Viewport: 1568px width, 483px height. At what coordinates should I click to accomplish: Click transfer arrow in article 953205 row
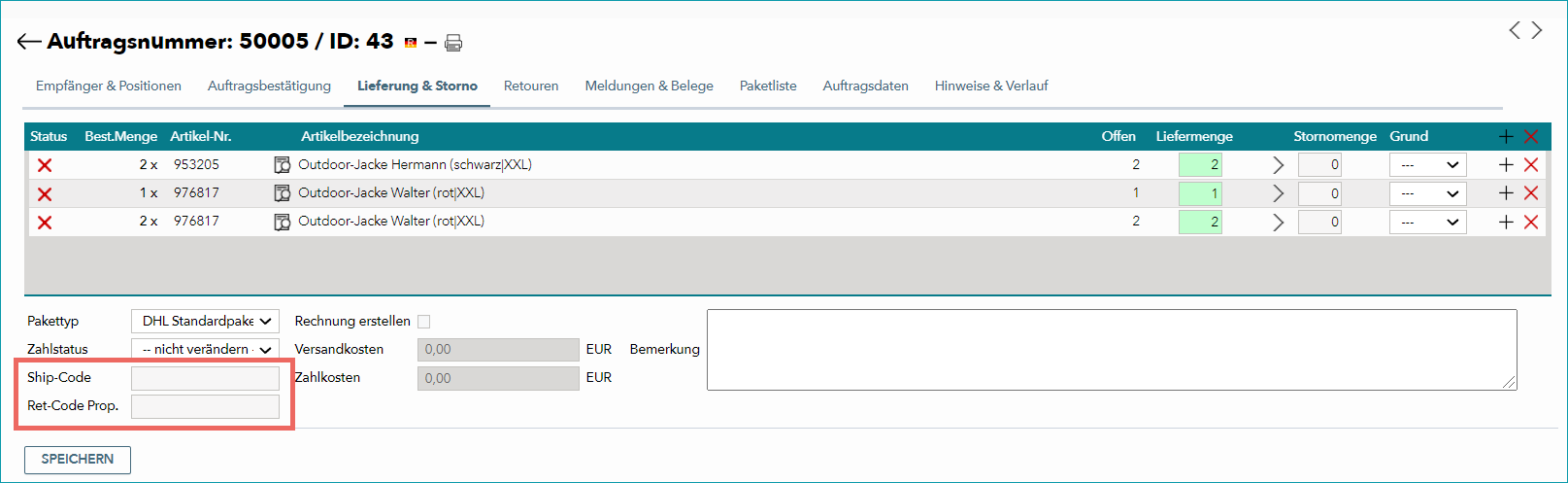point(1278,165)
